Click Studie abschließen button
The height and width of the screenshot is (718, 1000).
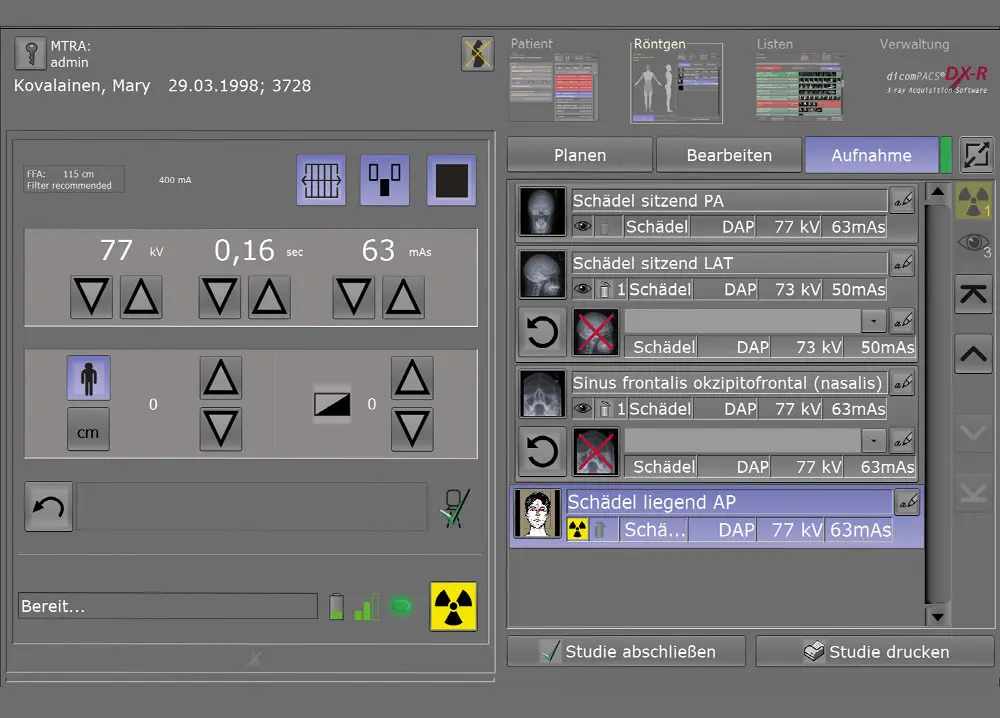pos(626,651)
